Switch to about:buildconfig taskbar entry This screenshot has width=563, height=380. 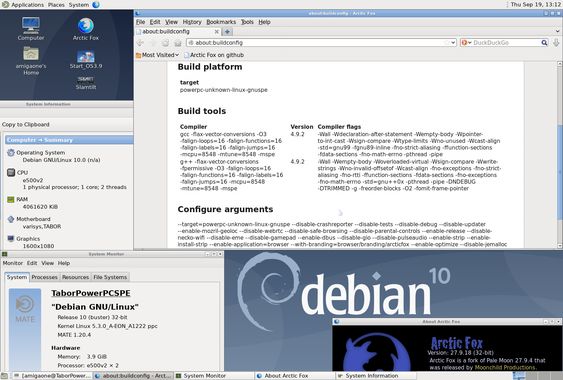133,376
